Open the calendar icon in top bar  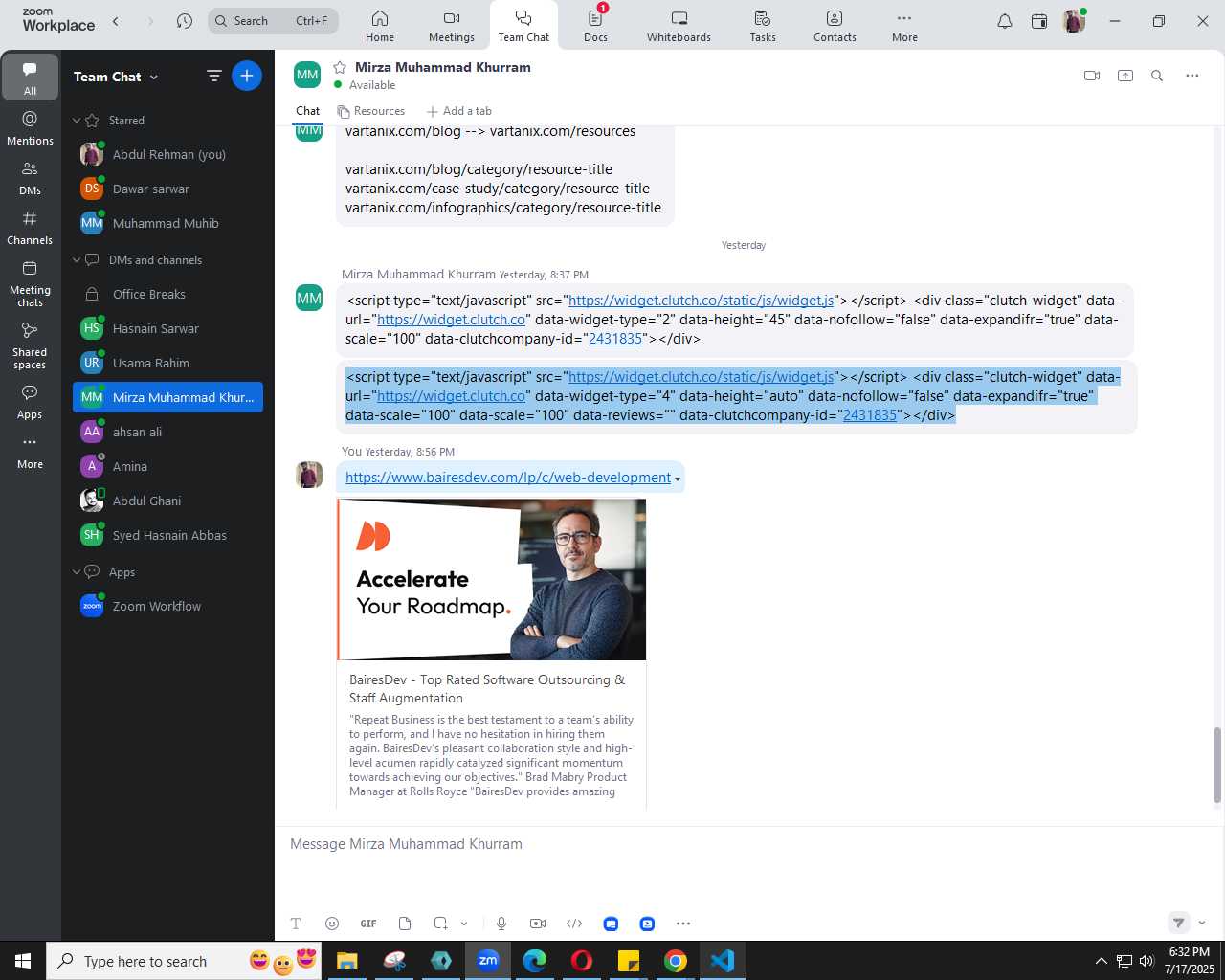click(x=1039, y=21)
